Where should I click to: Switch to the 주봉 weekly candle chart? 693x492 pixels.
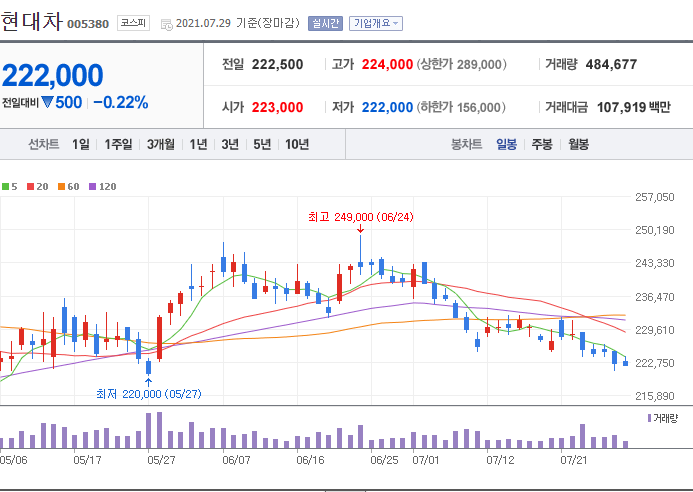point(542,144)
